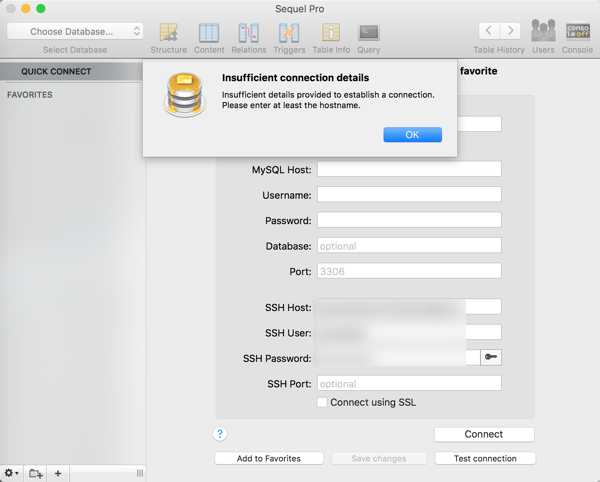Open the Content view

[209, 38]
